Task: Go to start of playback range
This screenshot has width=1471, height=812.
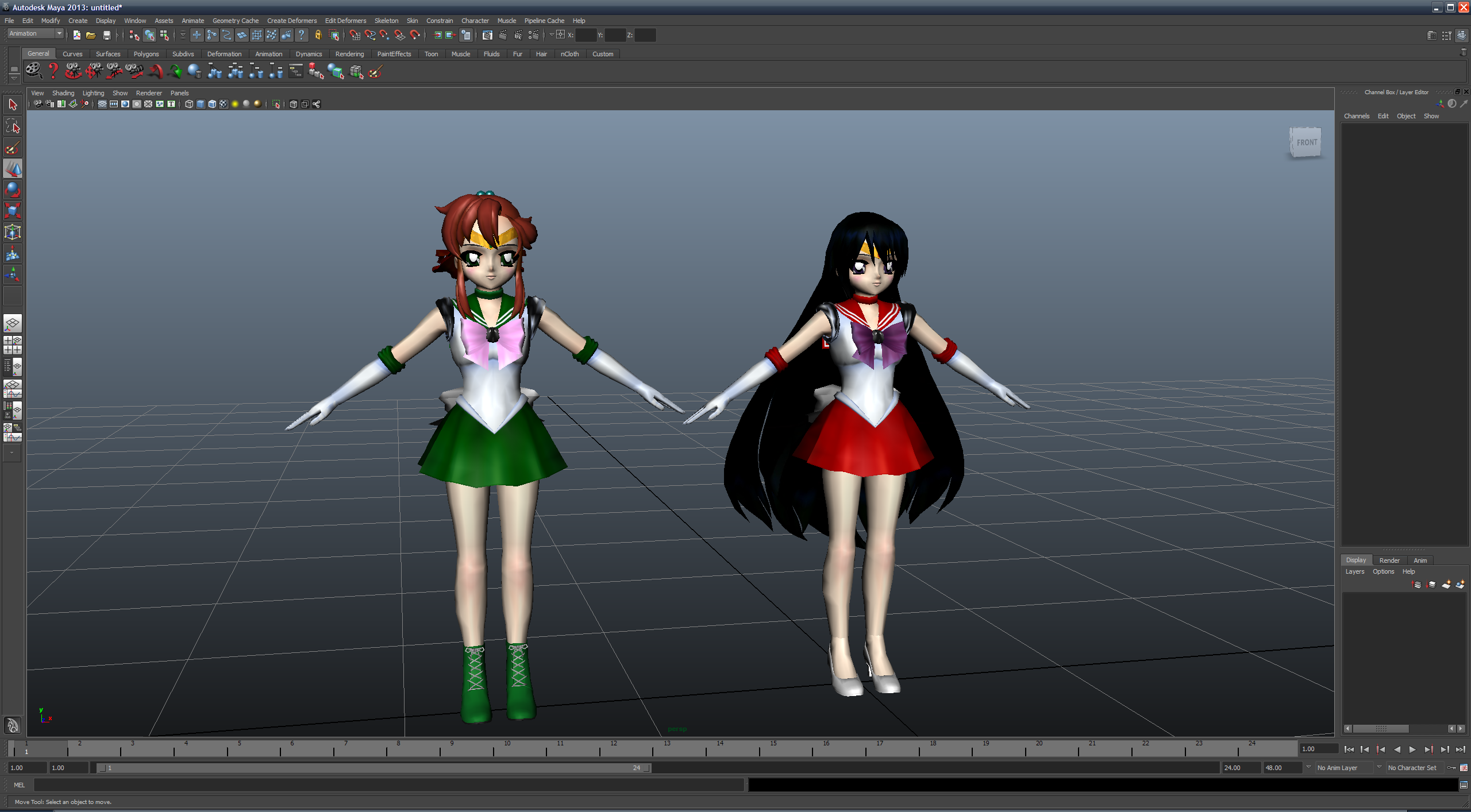Action: [1349, 749]
